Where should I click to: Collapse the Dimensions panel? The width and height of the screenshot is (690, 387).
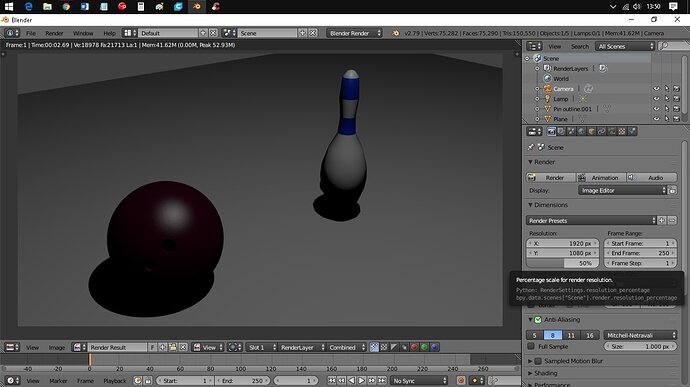click(530, 205)
